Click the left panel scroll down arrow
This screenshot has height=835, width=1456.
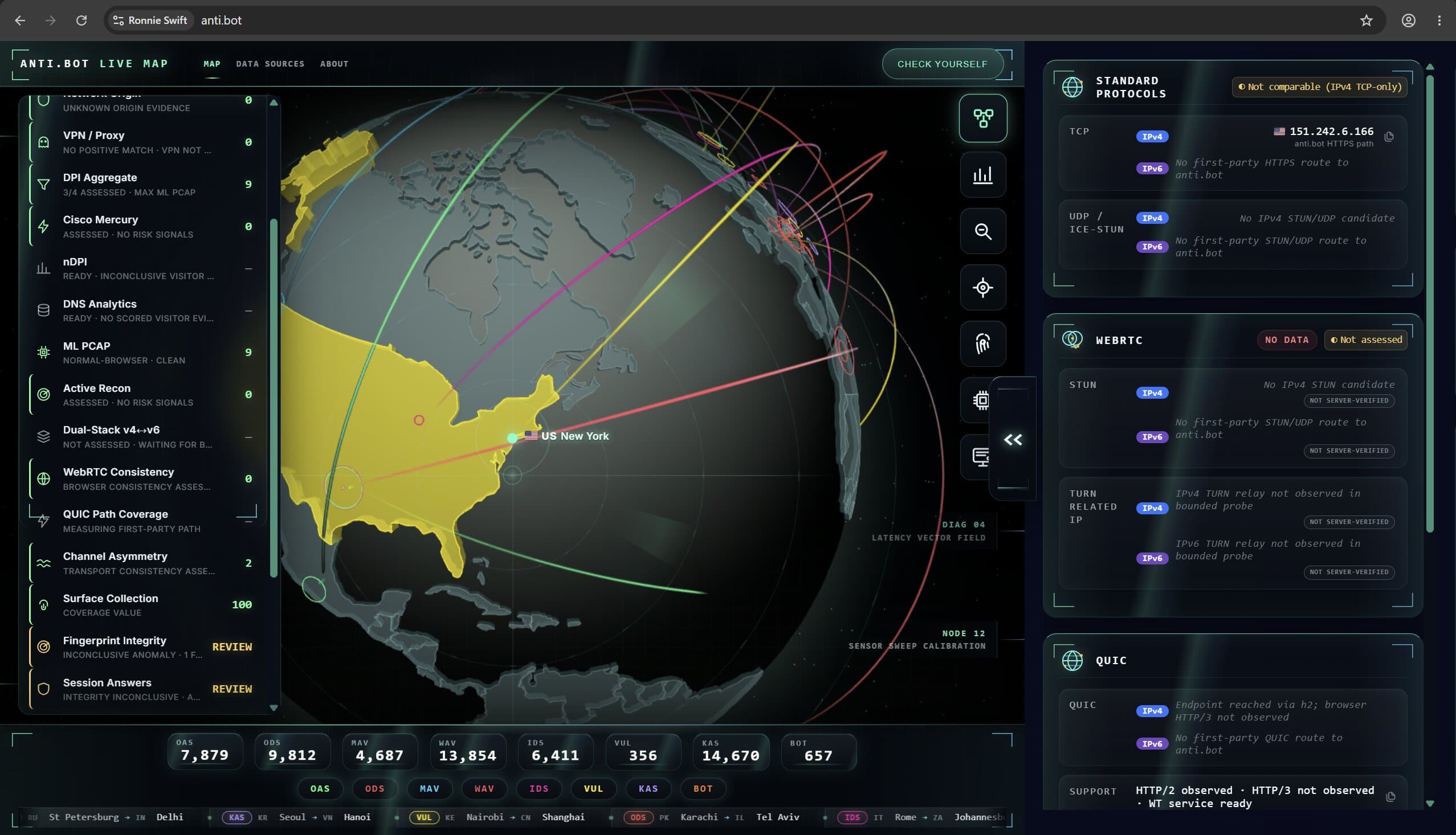coord(274,707)
